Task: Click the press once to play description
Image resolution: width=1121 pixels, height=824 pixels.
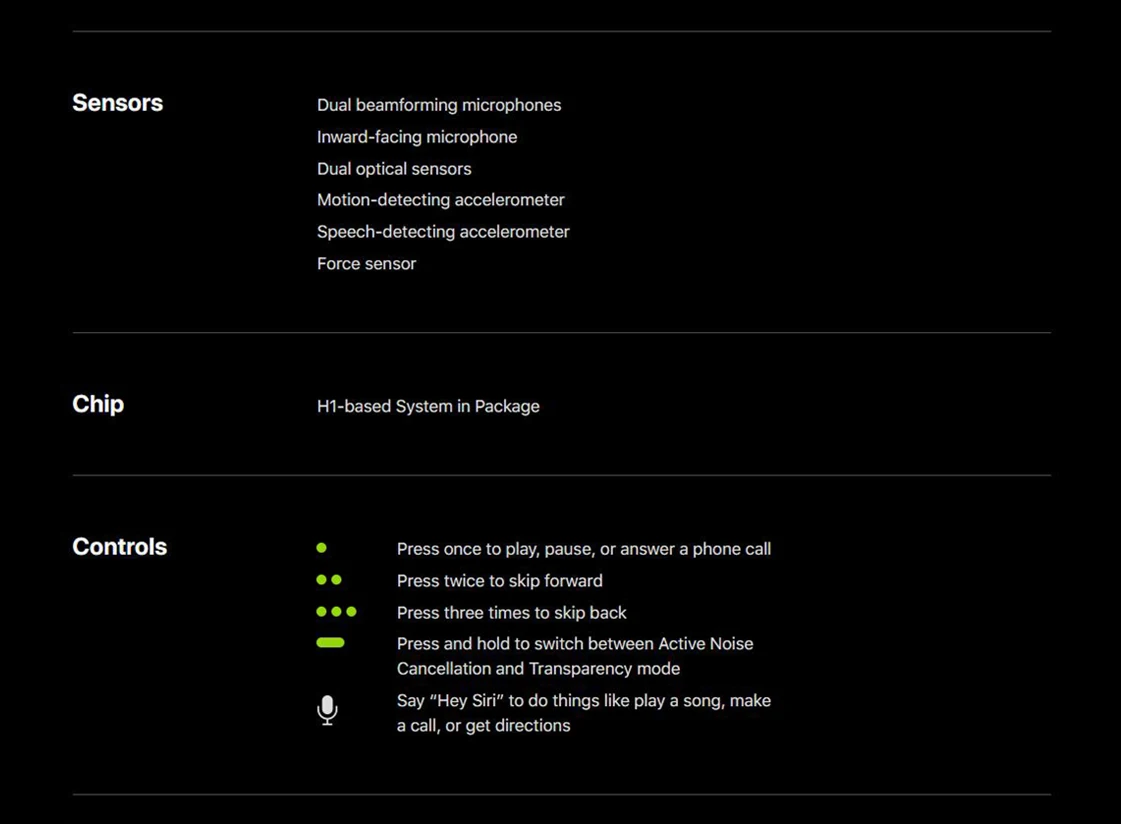Action: 583,549
